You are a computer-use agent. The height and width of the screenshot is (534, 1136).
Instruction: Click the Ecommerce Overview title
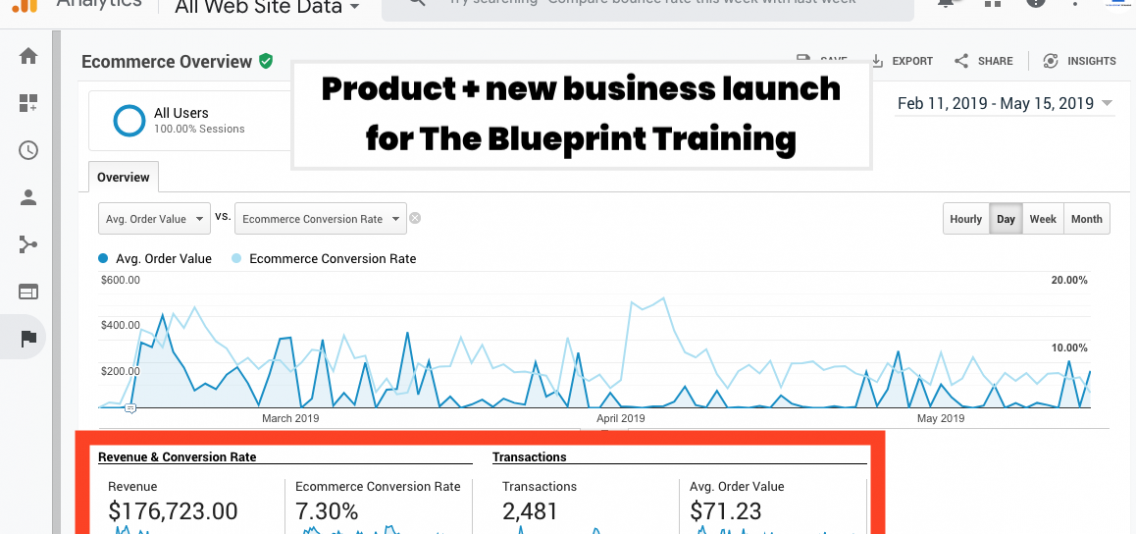click(167, 62)
